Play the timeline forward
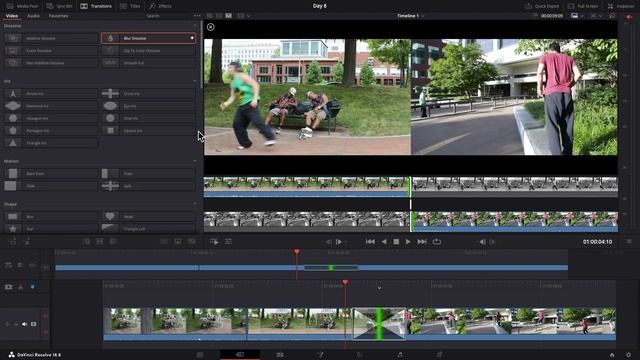Screen dimensions: 640x360 (408, 242)
